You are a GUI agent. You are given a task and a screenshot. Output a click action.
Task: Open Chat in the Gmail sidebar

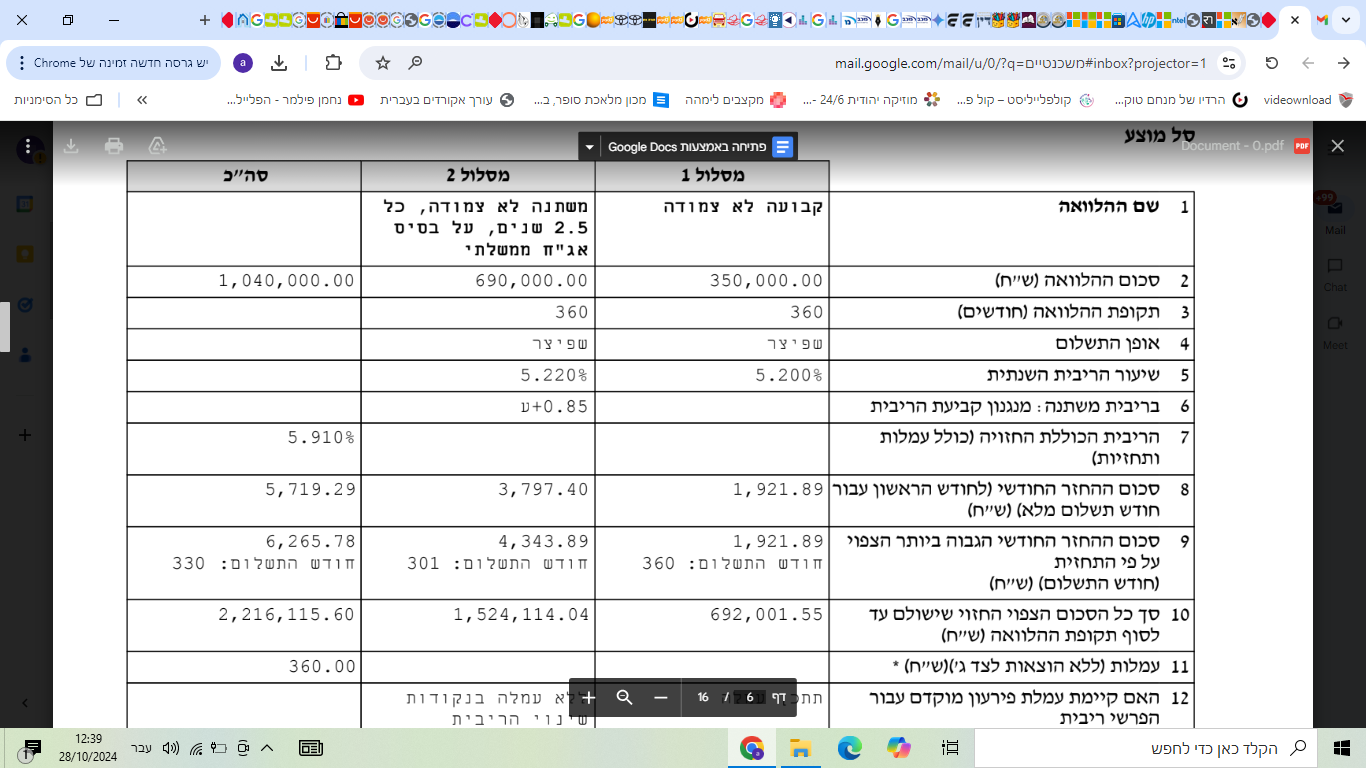point(1335,273)
